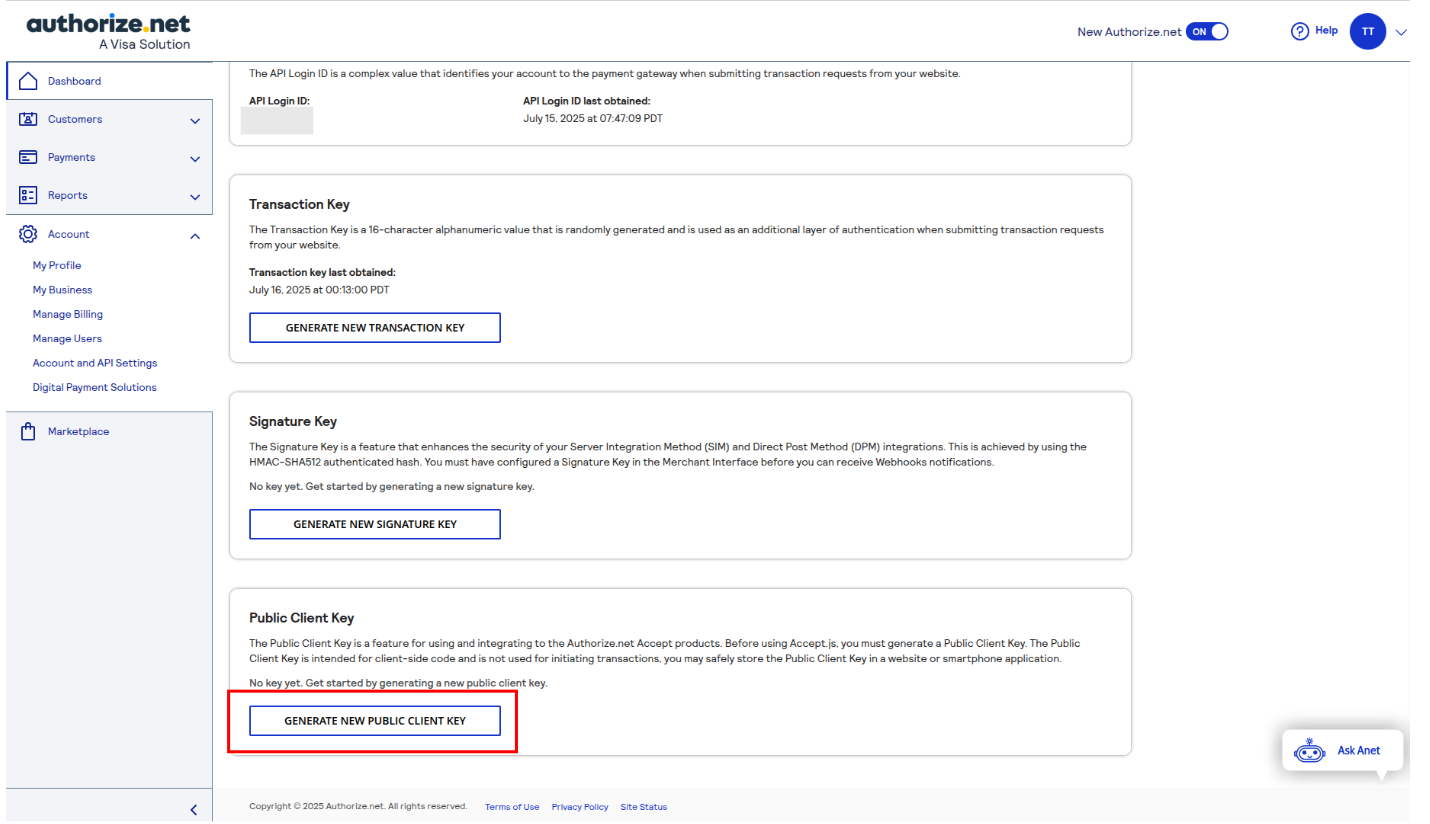The image size is (1430, 824).
Task: Select the Payments menu label
Action: pos(72,157)
